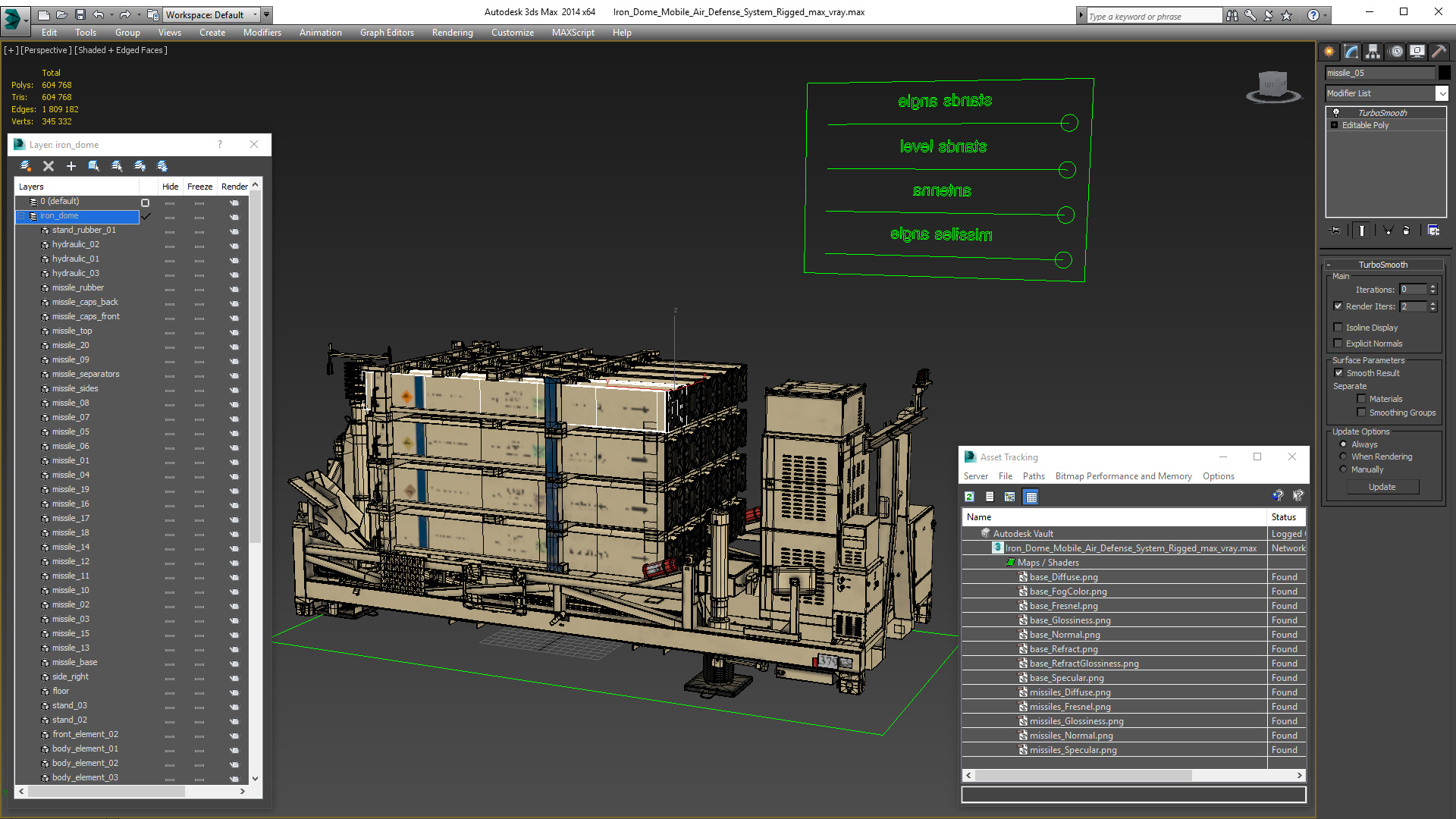Open Bitmap Performance and Memory menu
The height and width of the screenshot is (819, 1456).
tap(1123, 476)
